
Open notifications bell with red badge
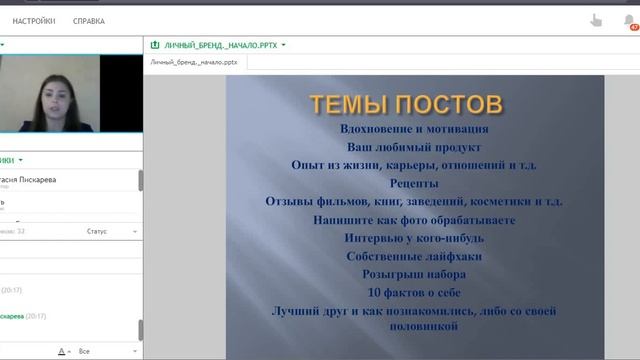(x=631, y=21)
